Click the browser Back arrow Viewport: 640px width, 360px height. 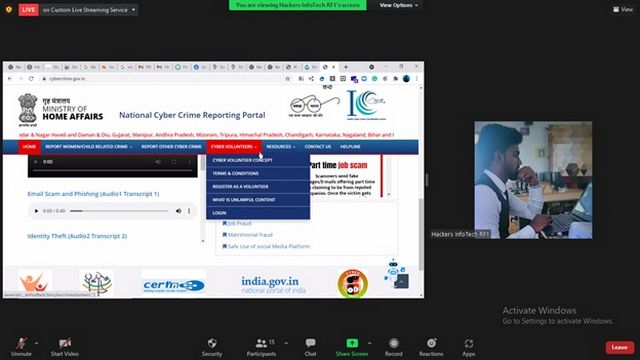10,78
